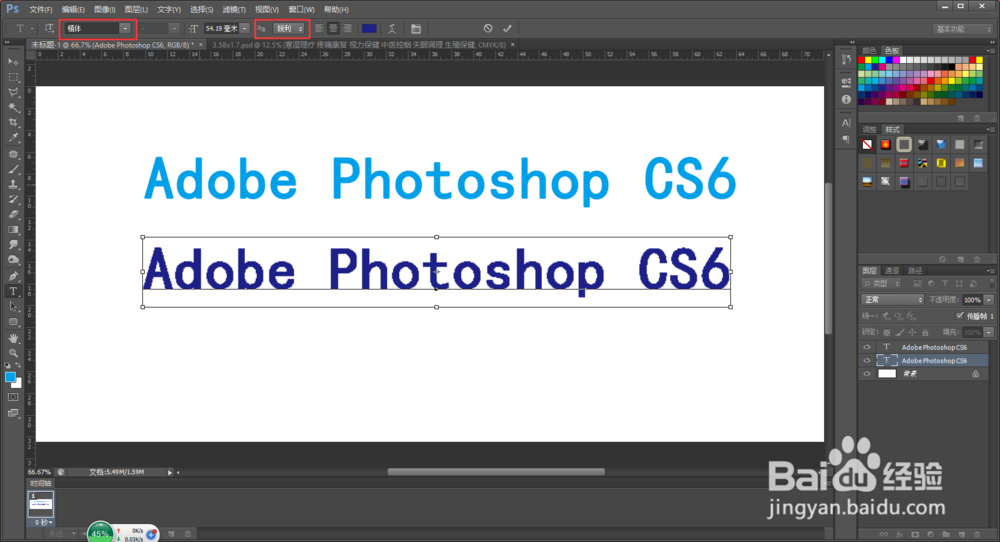1000x542 pixels.
Task: Open Warp Text dialog icon
Action: point(392,29)
